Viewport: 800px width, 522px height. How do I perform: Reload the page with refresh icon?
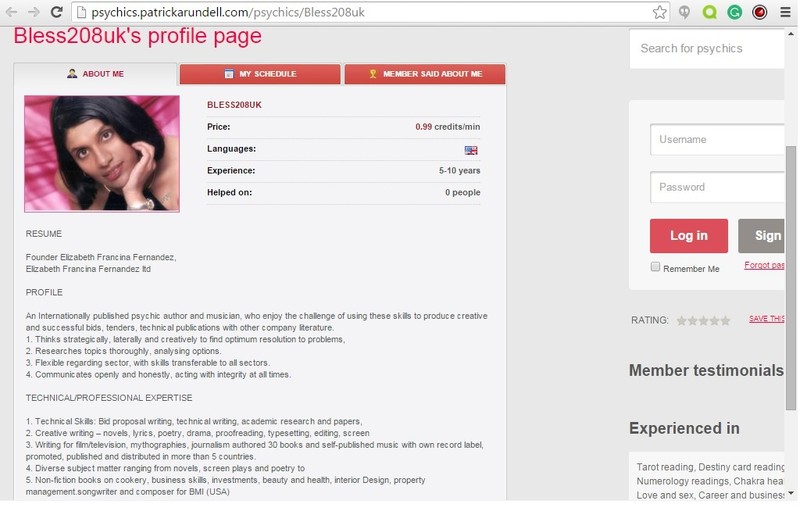pyautogui.click(x=56, y=12)
